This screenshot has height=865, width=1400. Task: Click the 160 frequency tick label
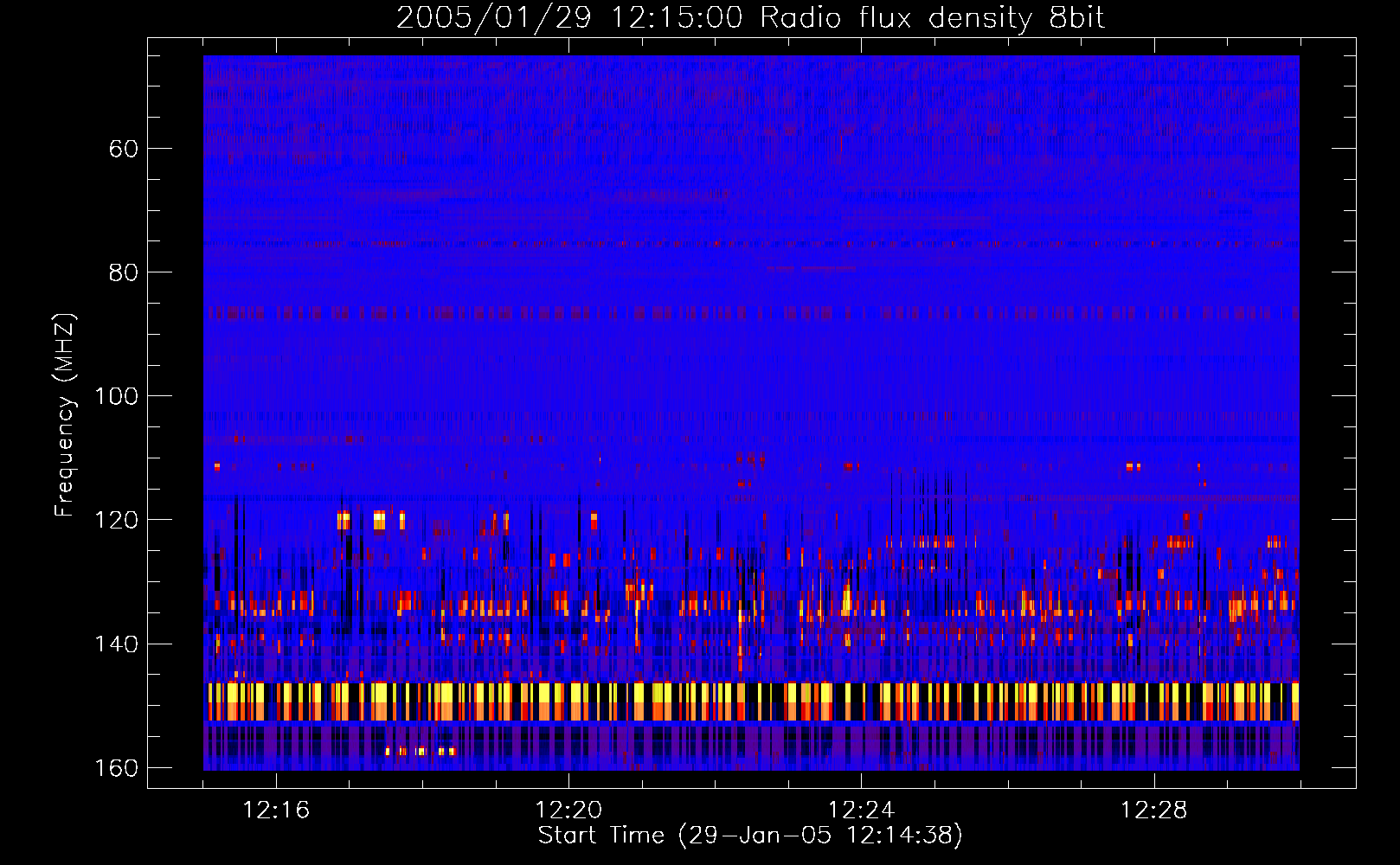(116, 768)
